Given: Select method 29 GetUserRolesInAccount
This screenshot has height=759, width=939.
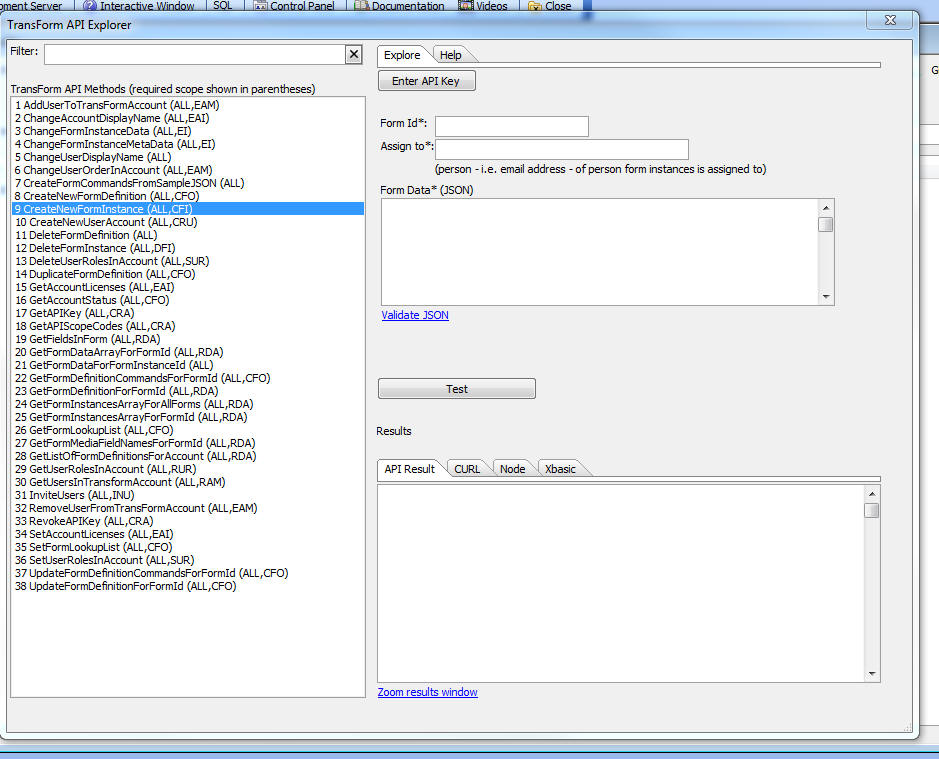Looking at the screenshot, I should 187,469.
